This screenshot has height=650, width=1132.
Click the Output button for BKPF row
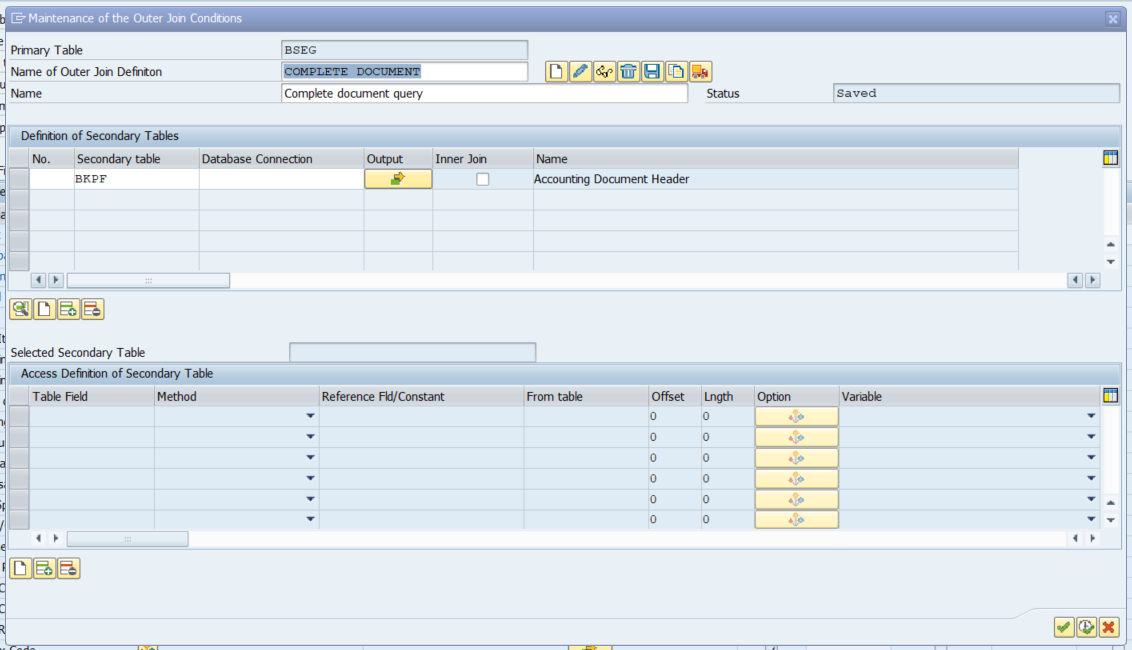pos(398,179)
